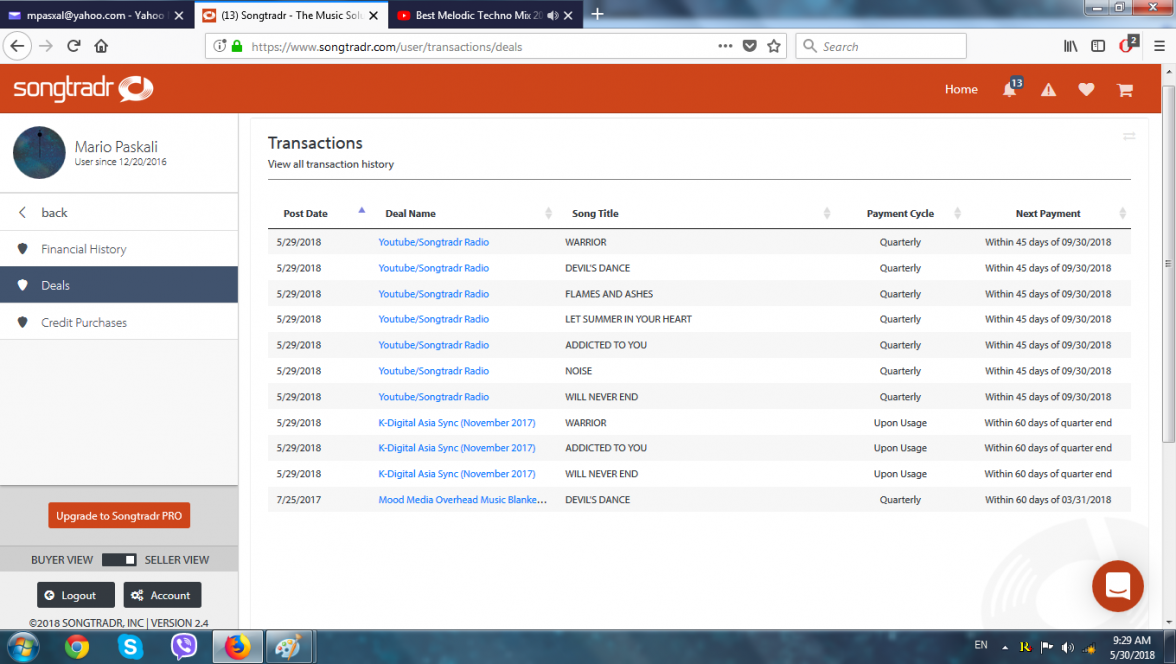This screenshot has width=1176, height=664.
Task: Open Financial History in sidebar
Action: [84, 249]
